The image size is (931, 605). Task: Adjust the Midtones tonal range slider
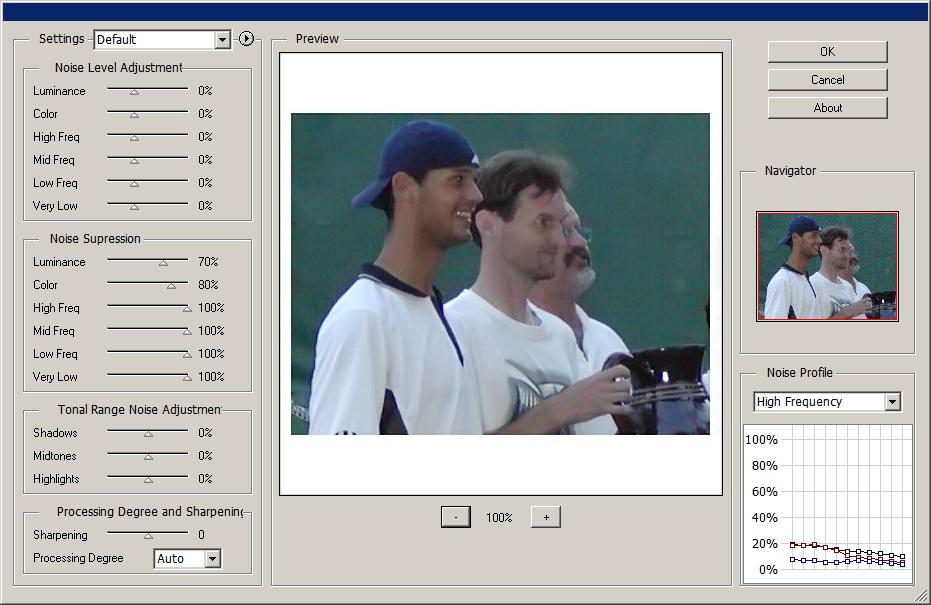(x=147, y=456)
